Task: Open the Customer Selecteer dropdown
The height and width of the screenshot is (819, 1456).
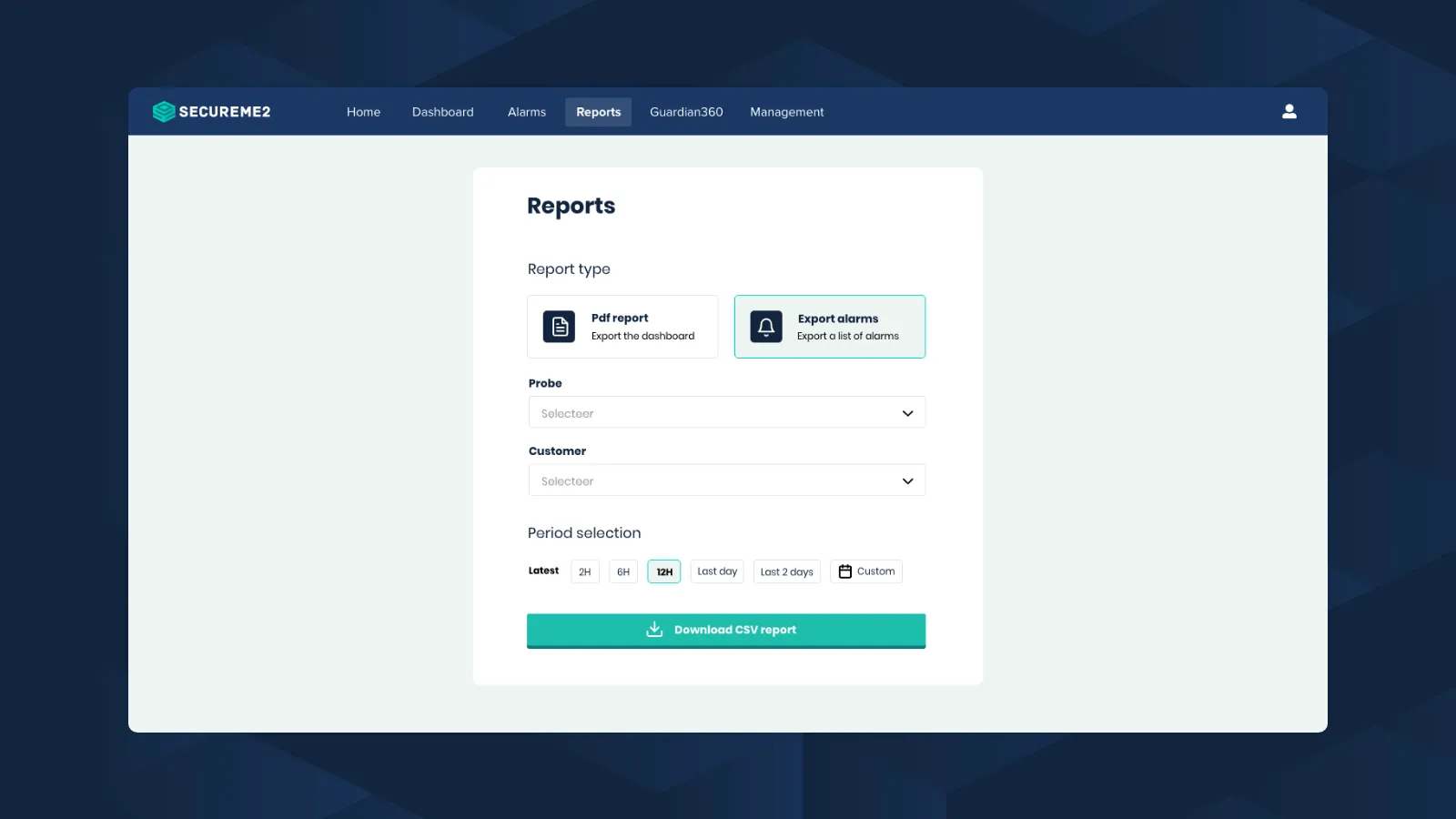Action: [x=727, y=480]
